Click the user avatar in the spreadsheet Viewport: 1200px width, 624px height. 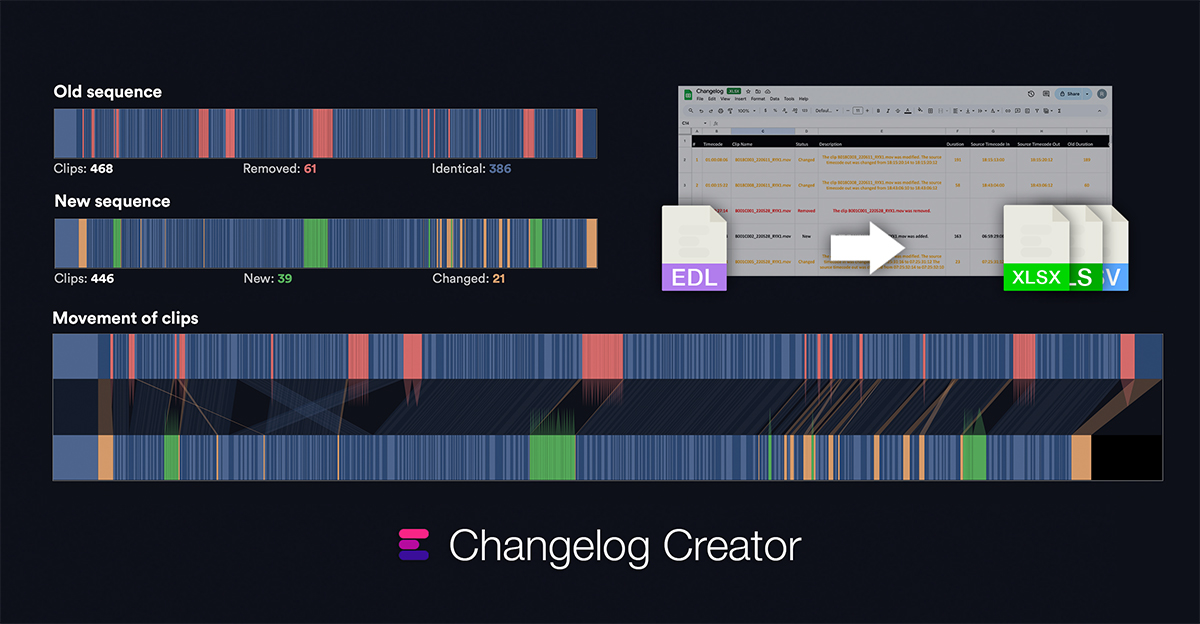click(x=1102, y=94)
